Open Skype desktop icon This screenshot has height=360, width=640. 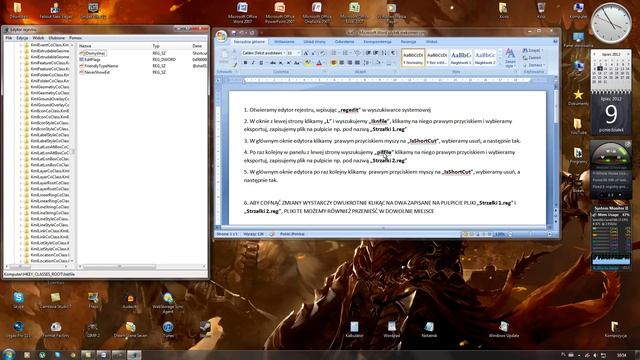click(x=18, y=300)
